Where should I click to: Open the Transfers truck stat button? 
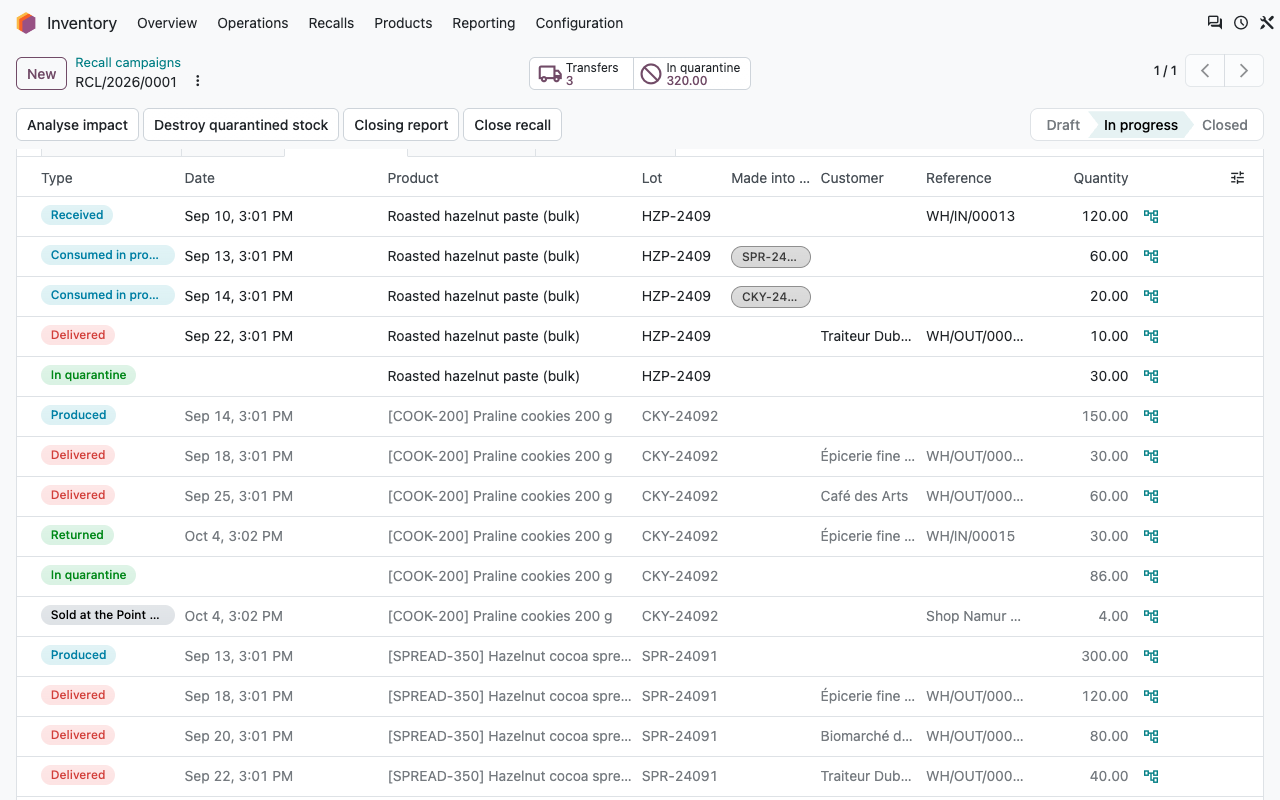click(x=581, y=74)
